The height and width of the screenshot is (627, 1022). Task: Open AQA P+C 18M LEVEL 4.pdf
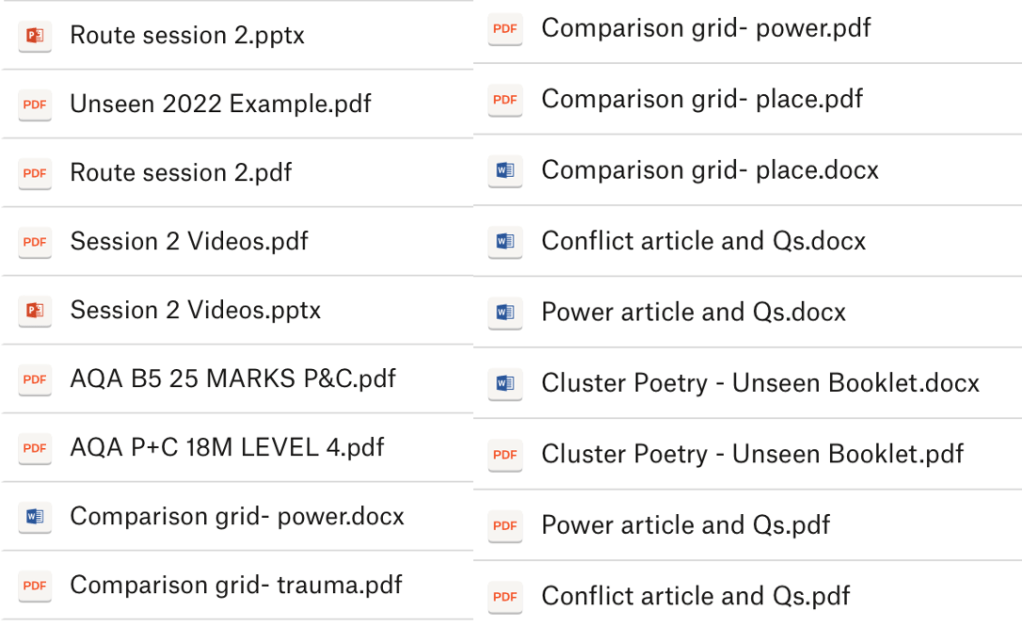point(227,447)
